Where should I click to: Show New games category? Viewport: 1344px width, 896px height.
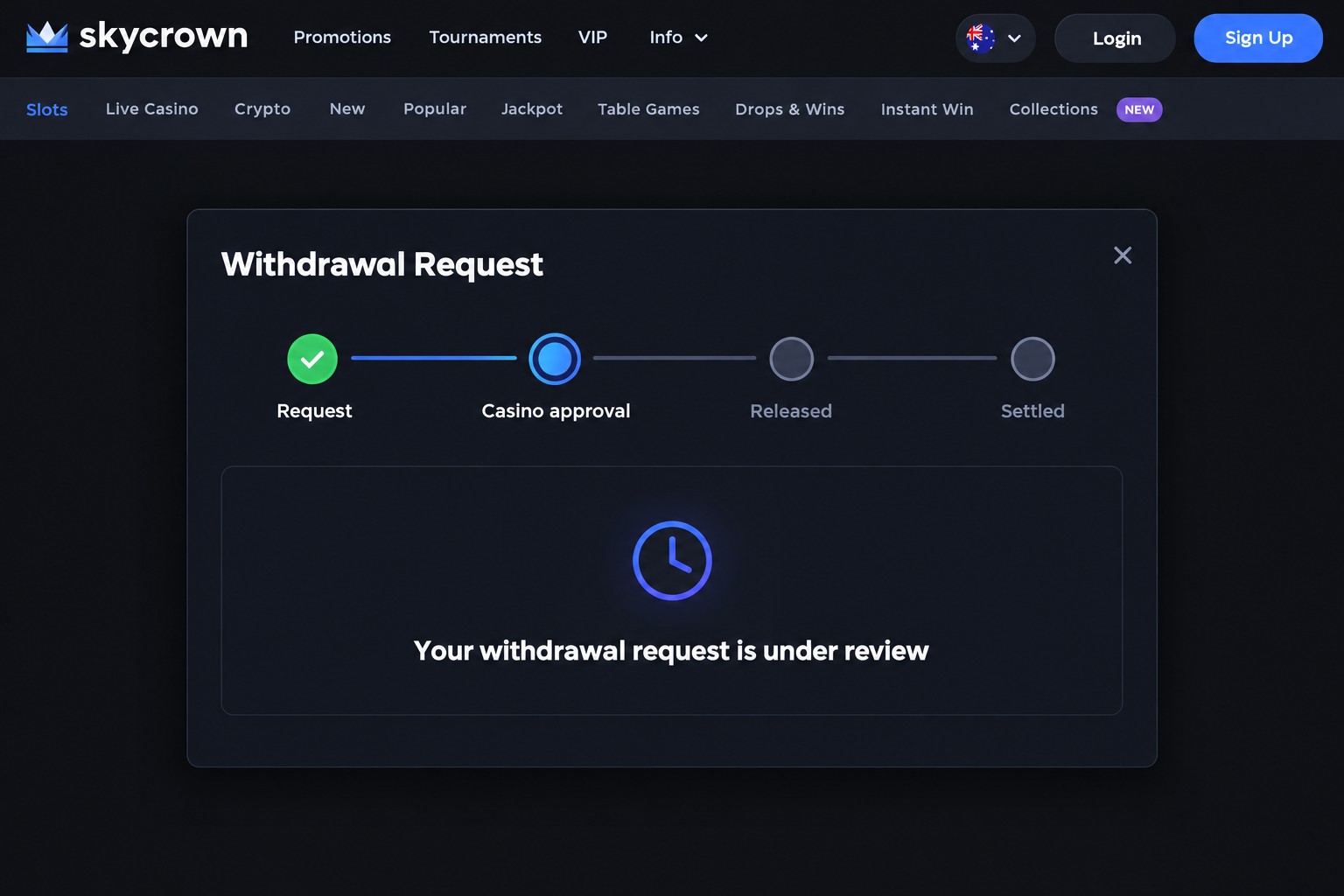tap(347, 109)
